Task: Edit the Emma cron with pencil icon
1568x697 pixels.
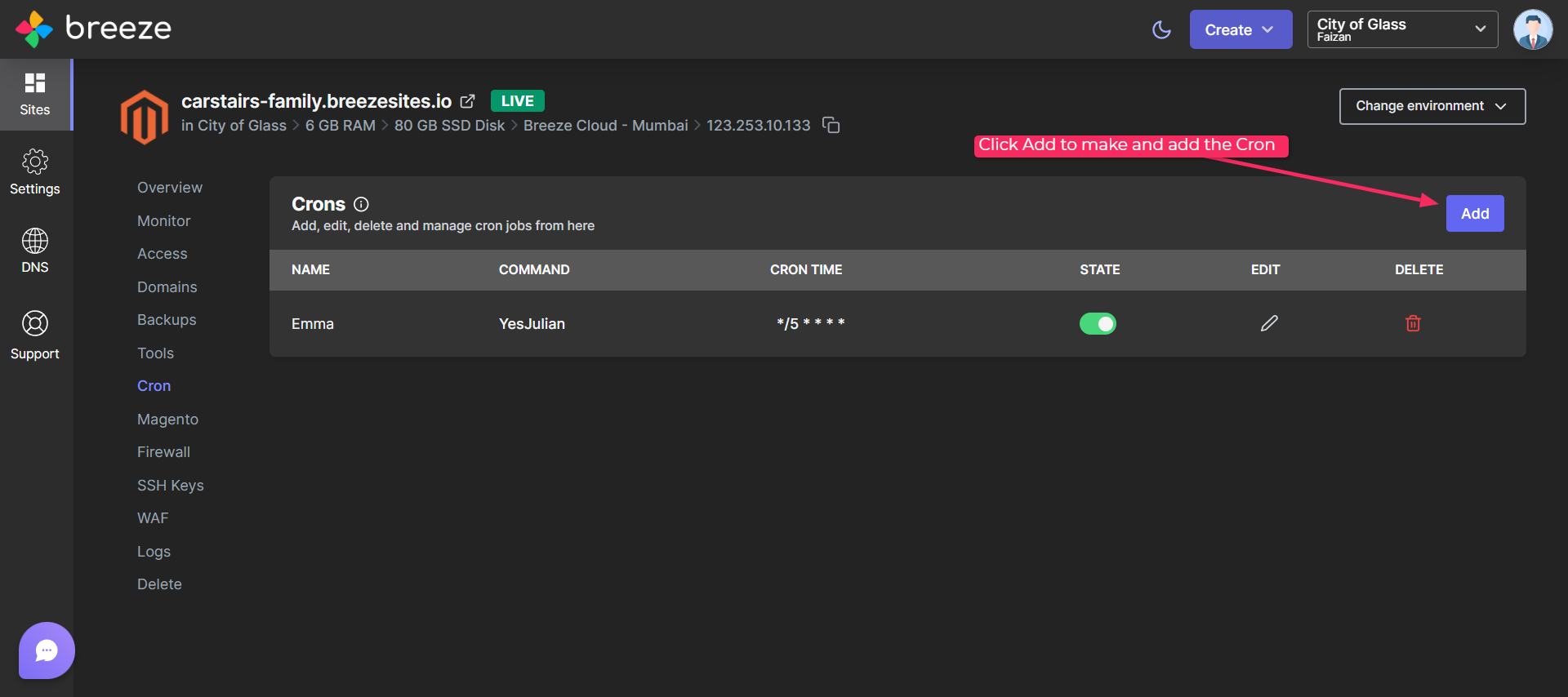Action: (1269, 323)
